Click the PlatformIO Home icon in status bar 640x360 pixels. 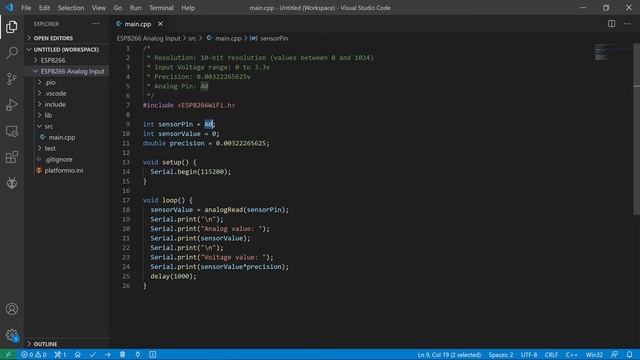[x=78, y=355]
